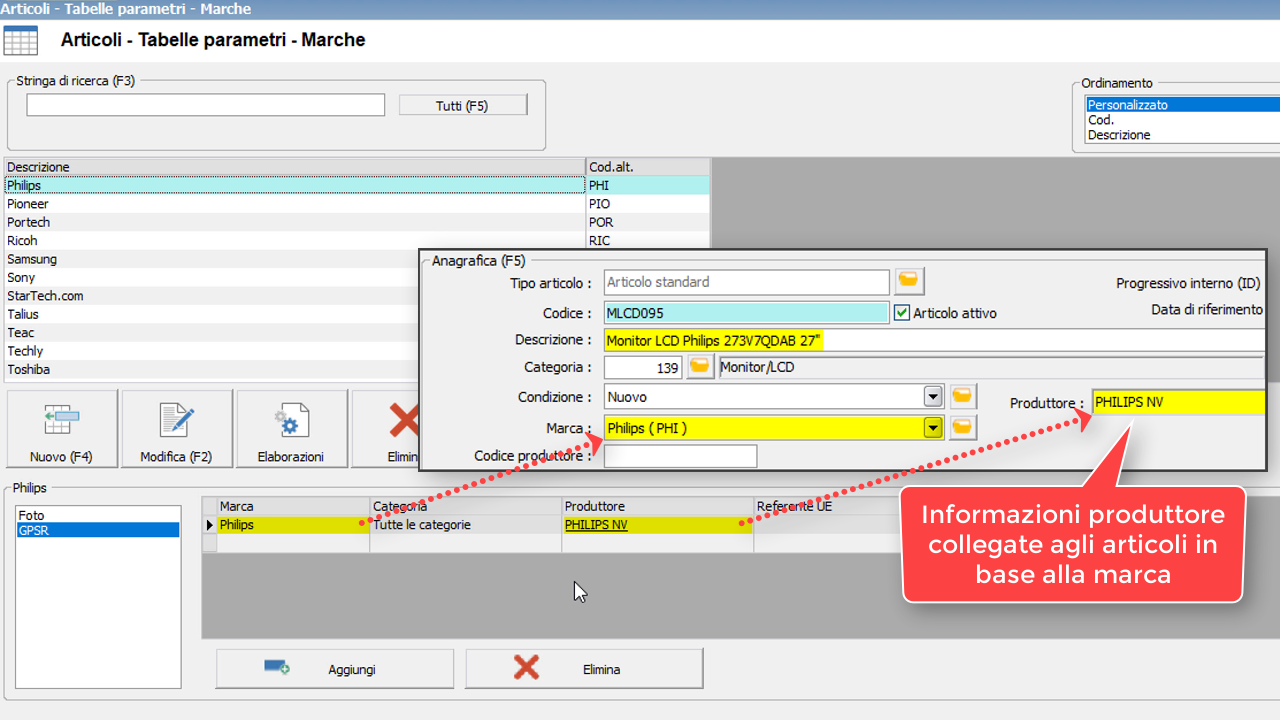Image resolution: width=1280 pixels, height=720 pixels.
Task: Select Cod. in Ordinamento list
Action: coord(1182,120)
